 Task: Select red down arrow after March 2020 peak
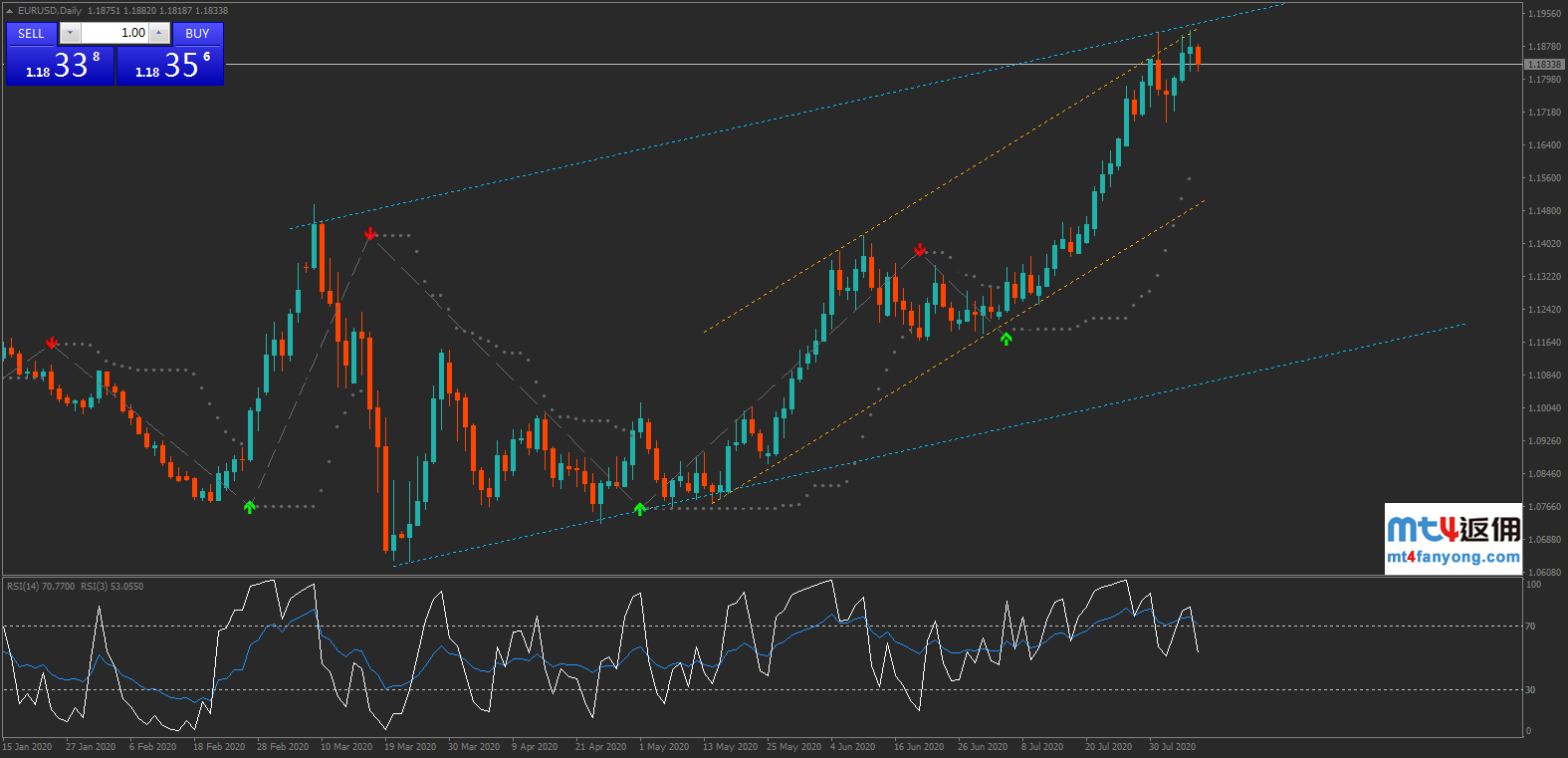coord(370,234)
